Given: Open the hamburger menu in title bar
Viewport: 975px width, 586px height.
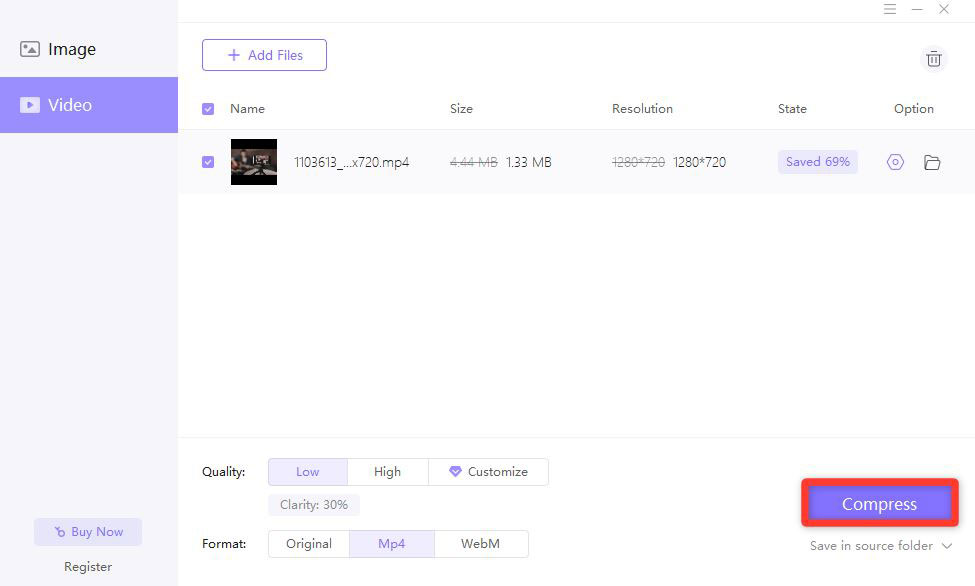Looking at the screenshot, I should pyautogui.click(x=890, y=9).
